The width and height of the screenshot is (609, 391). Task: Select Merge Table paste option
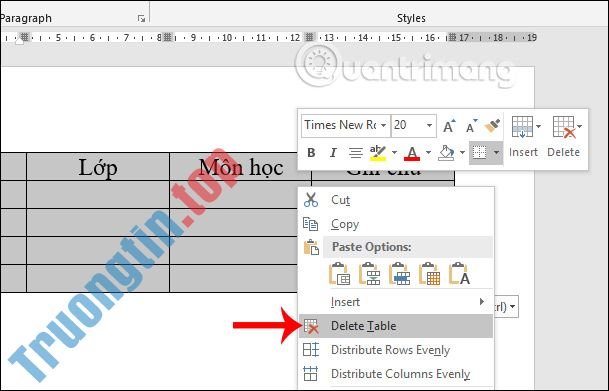369,274
